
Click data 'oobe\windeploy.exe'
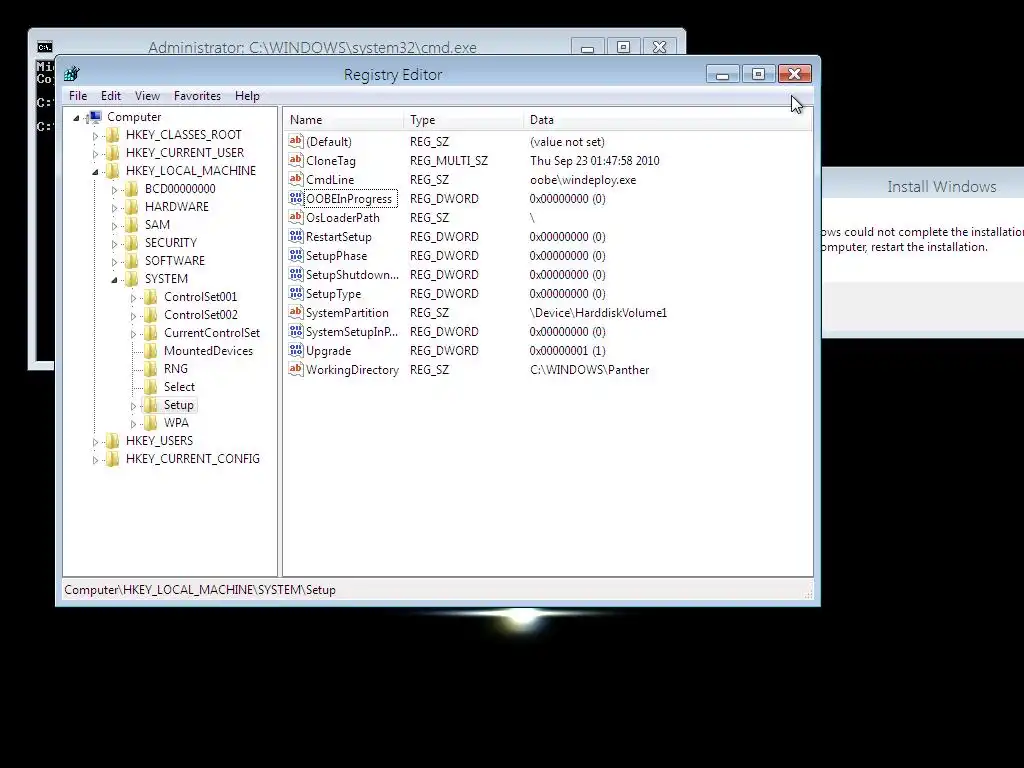(x=583, y=180)
